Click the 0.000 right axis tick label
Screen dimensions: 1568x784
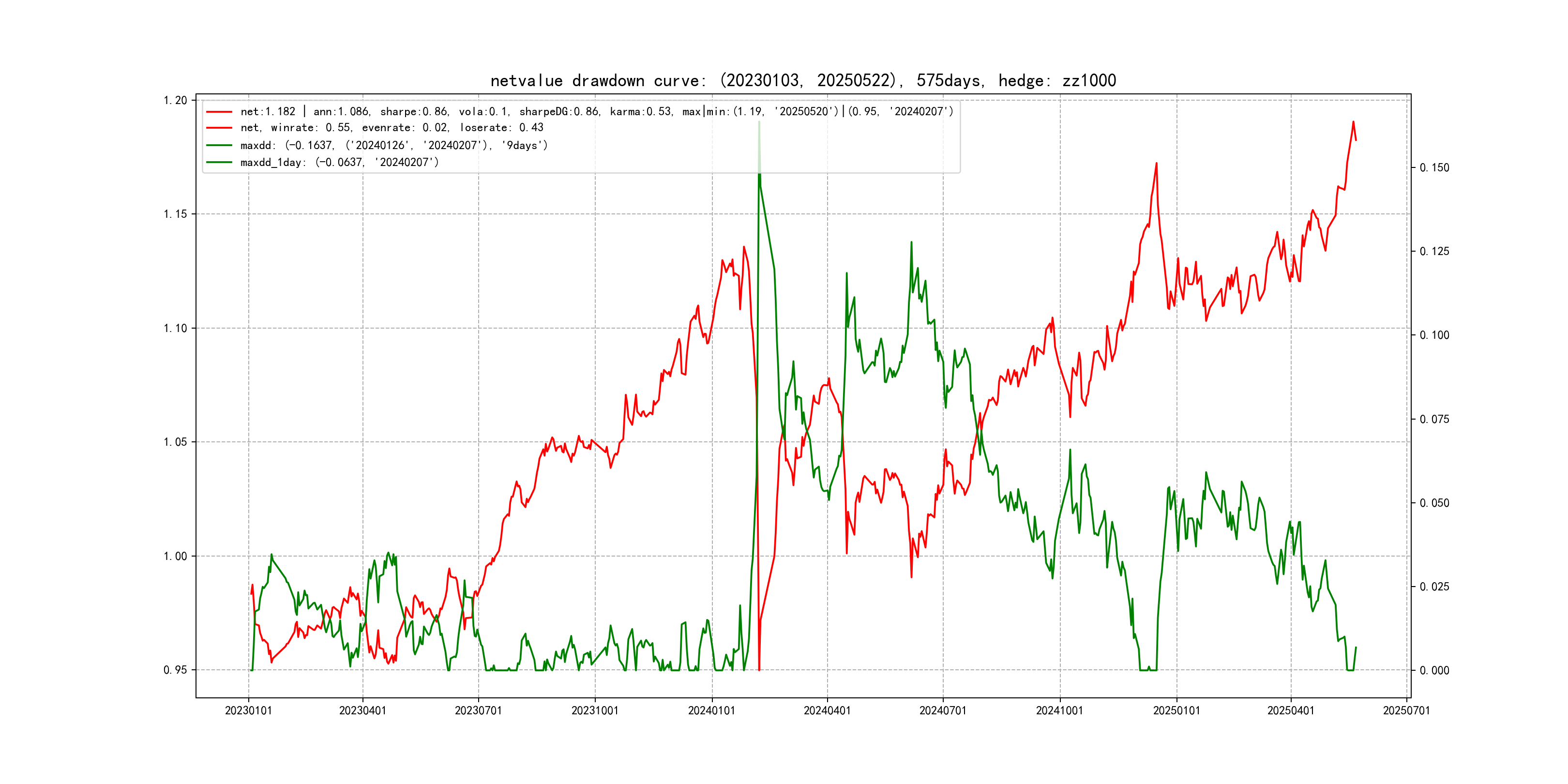click(x=1434, y=671)
